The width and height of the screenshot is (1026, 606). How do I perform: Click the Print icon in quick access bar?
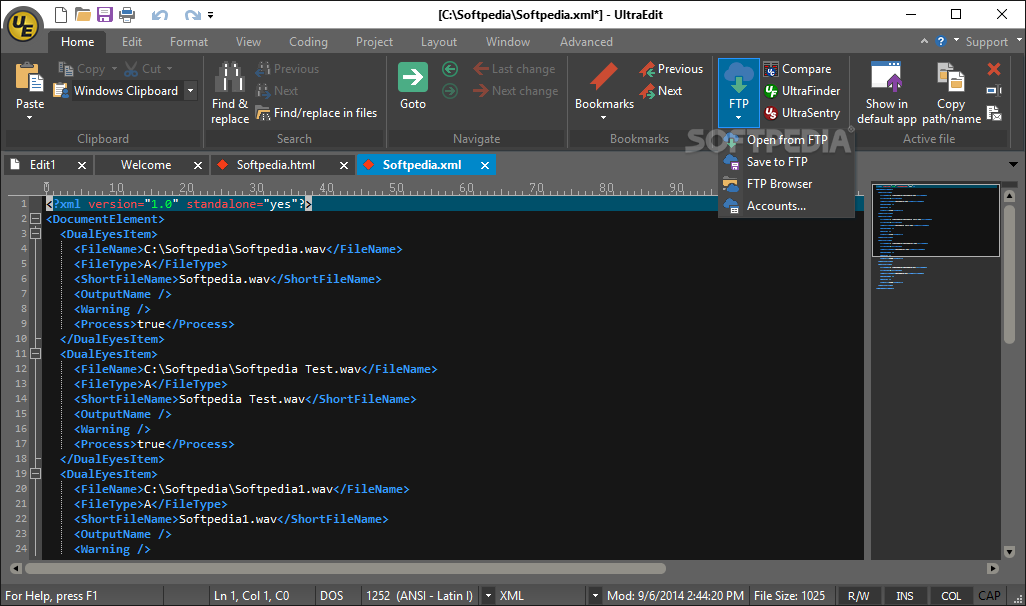pyautogui.click(x=127, y=14)
